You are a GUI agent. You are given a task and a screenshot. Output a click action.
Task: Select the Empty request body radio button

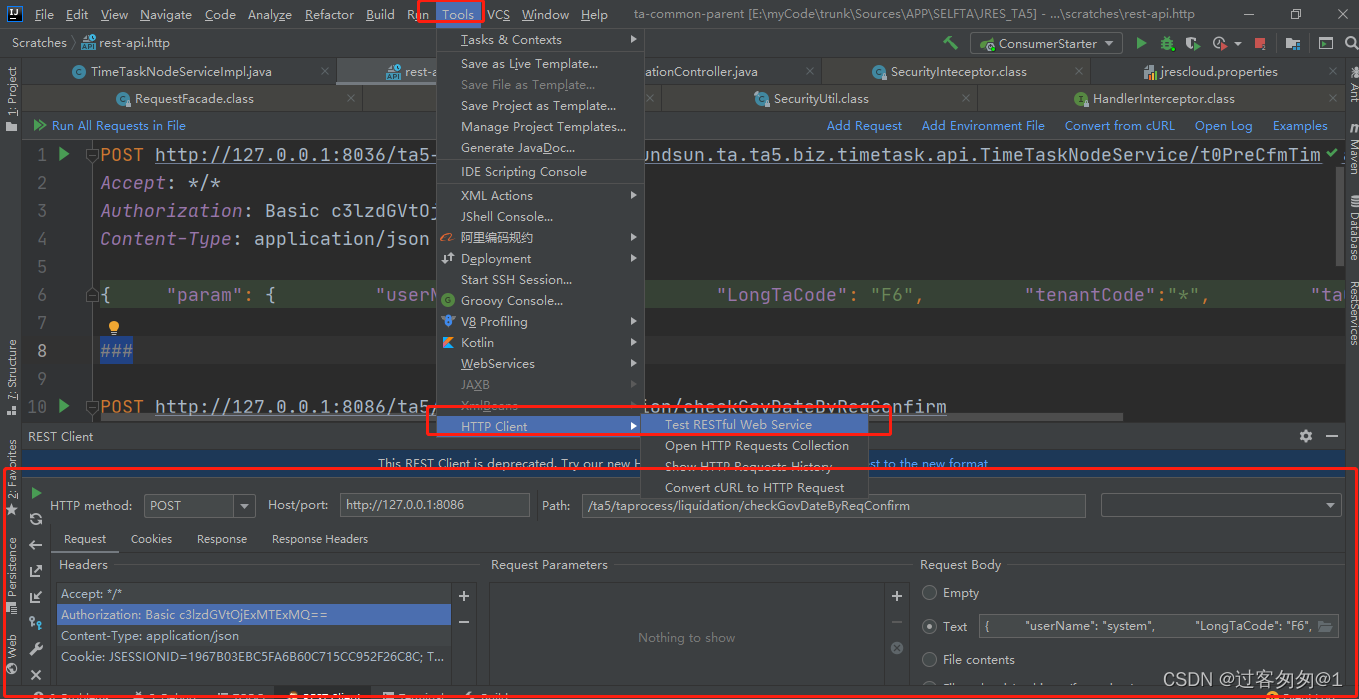[930, 593]
